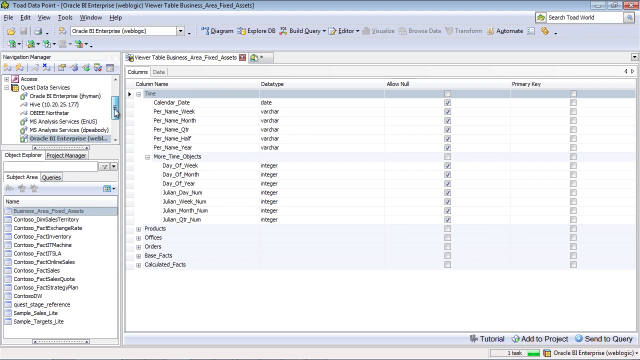The image size is (640, 360).
Task: Toggle Primary Key for Calendar_Date
Action: click(x=573, y=103)
